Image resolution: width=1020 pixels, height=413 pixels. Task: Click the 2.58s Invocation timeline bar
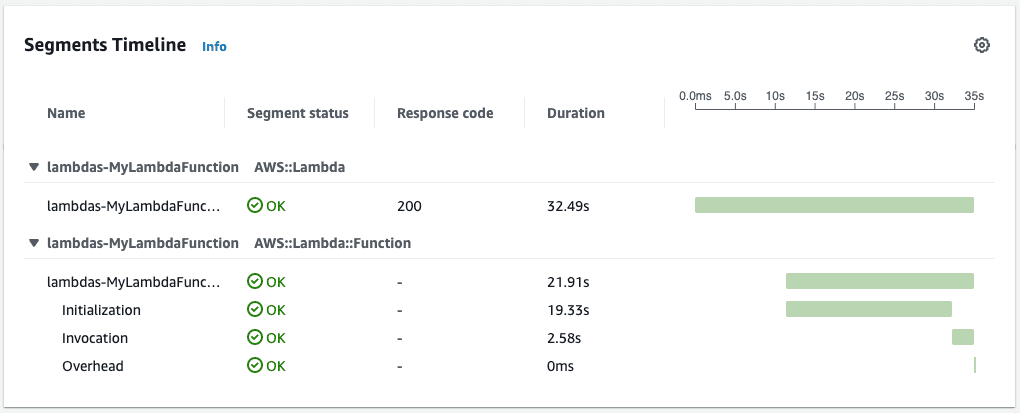pyautogui.click(x=963, y=337)
